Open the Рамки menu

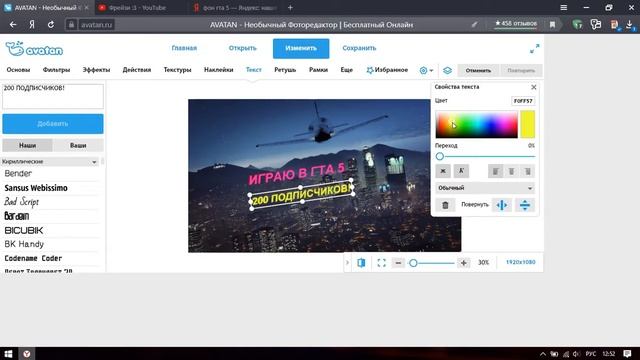pos(318,70)
